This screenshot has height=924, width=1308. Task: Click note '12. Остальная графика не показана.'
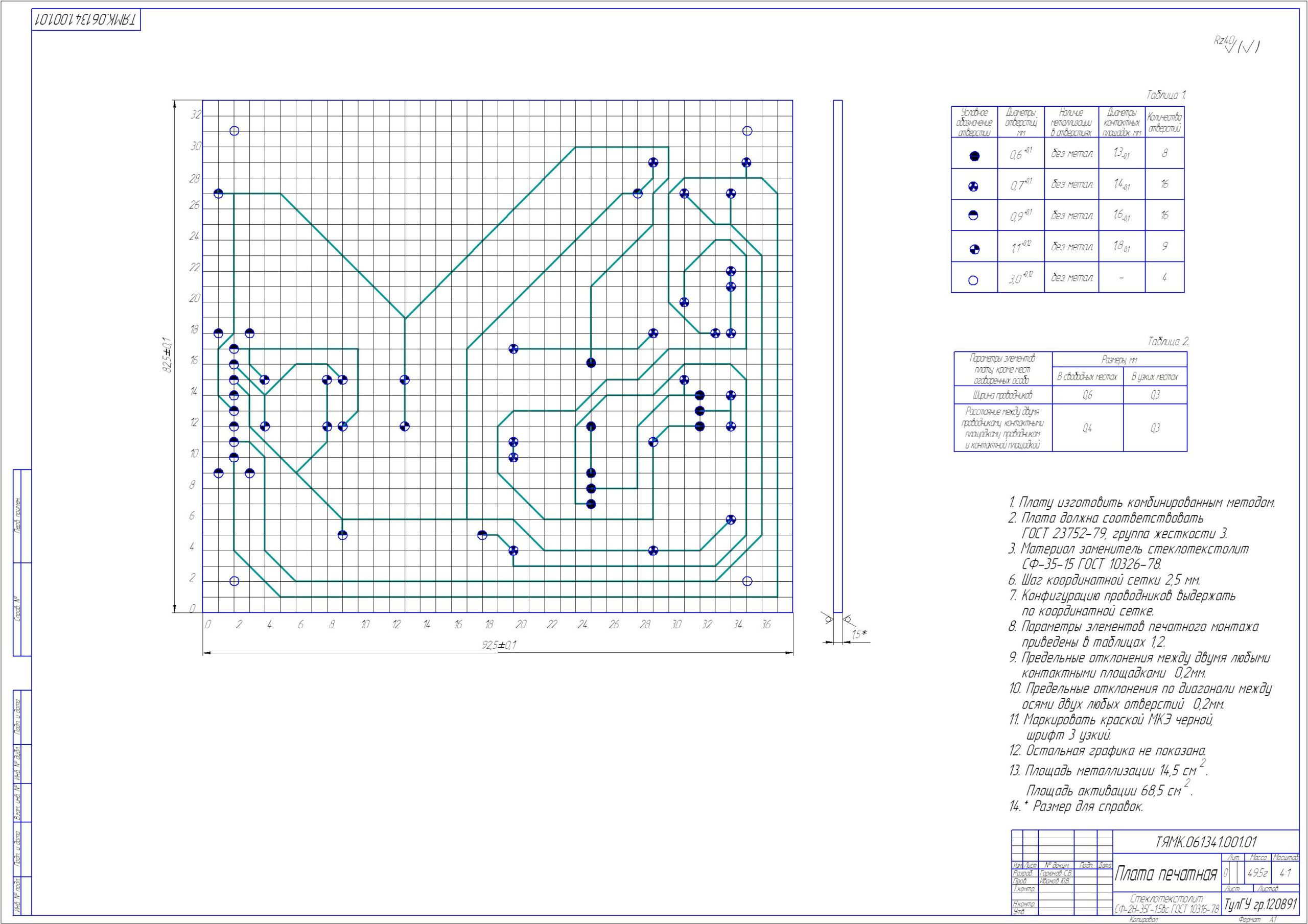click(1108, 751)
